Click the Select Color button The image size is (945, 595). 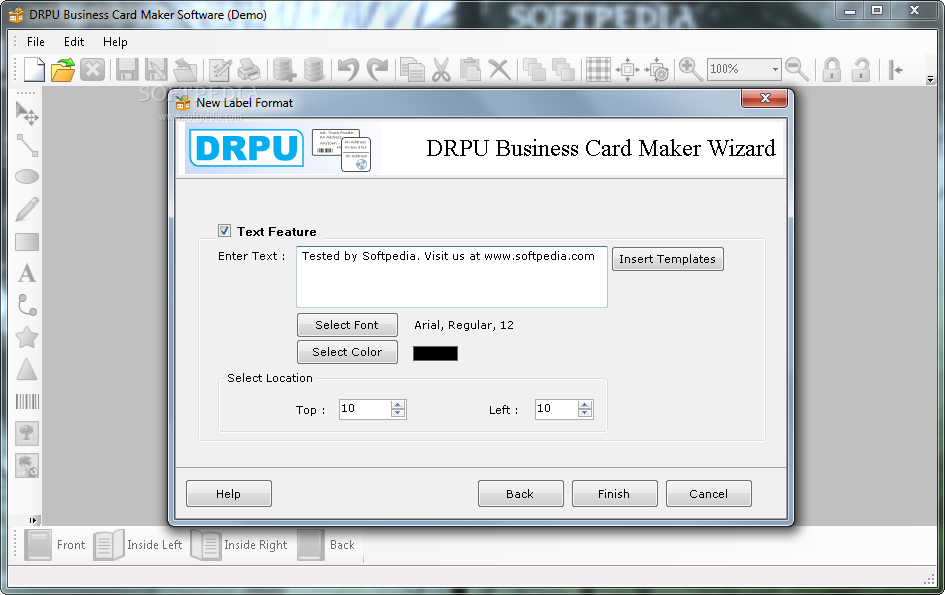(x=347, y=352)
